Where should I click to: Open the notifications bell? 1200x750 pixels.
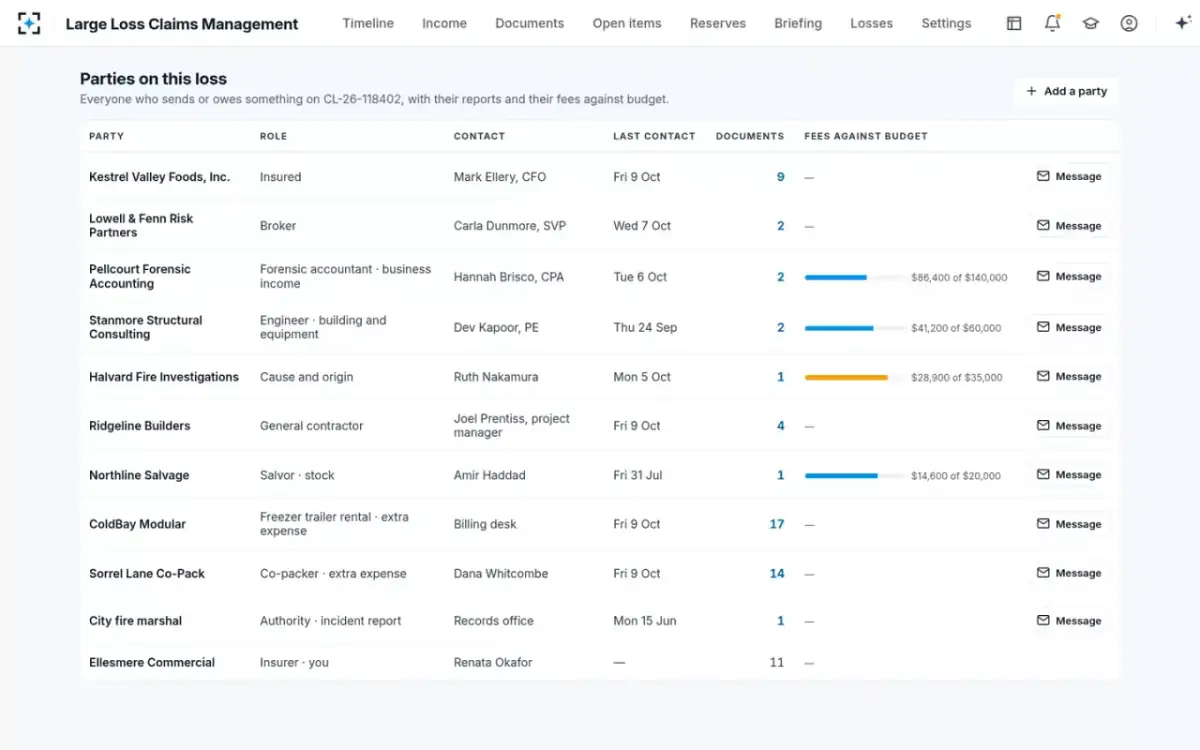[1052, 23]
